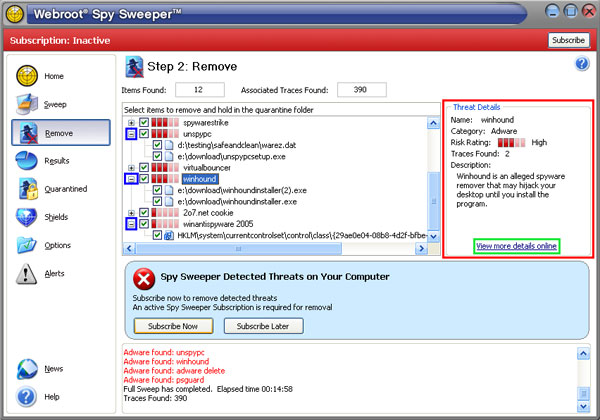The image size is (600, 420).
Task: Click file icon for unspypcsetup.exe
Action: point(169,156)
